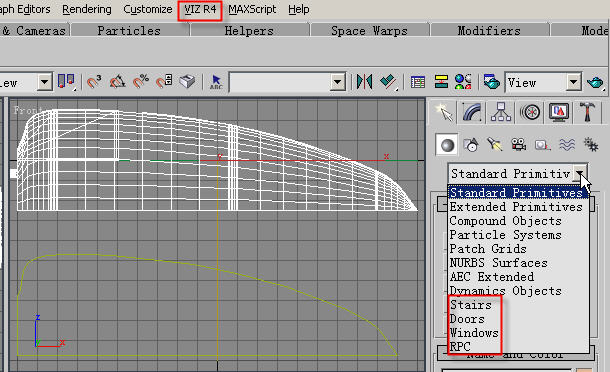Open the Utilities hammer tab
610x372 pixels.
(x=587, y=112)
